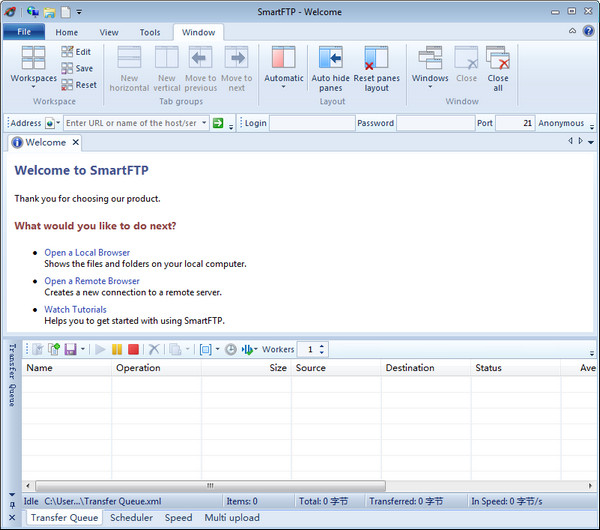The image size is (600, 530).
Task: Open the Automatic layout dropdown
Action: tap(284, 68)
